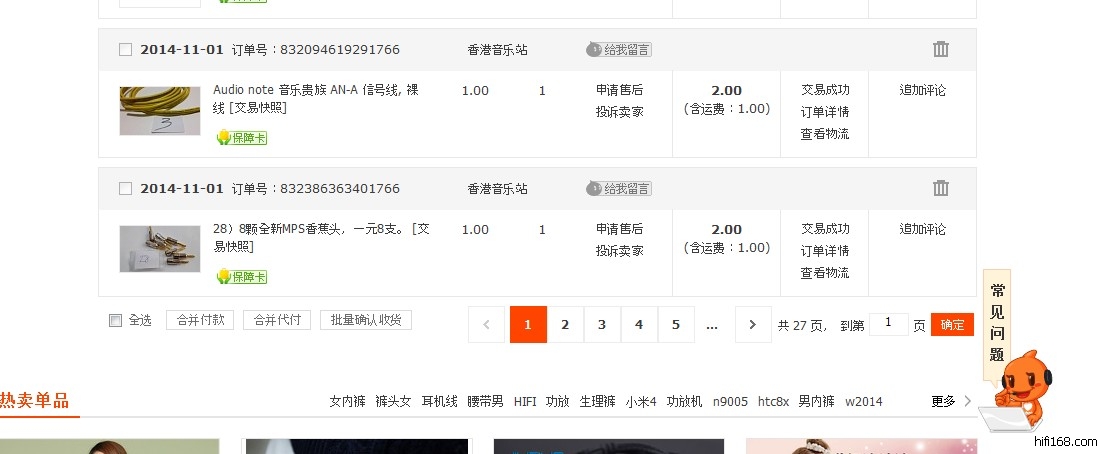The width and height of the screenshot is (1111, 454).
Task: Open 查看物流 for the banana plugs order
Action: [824, 273]
